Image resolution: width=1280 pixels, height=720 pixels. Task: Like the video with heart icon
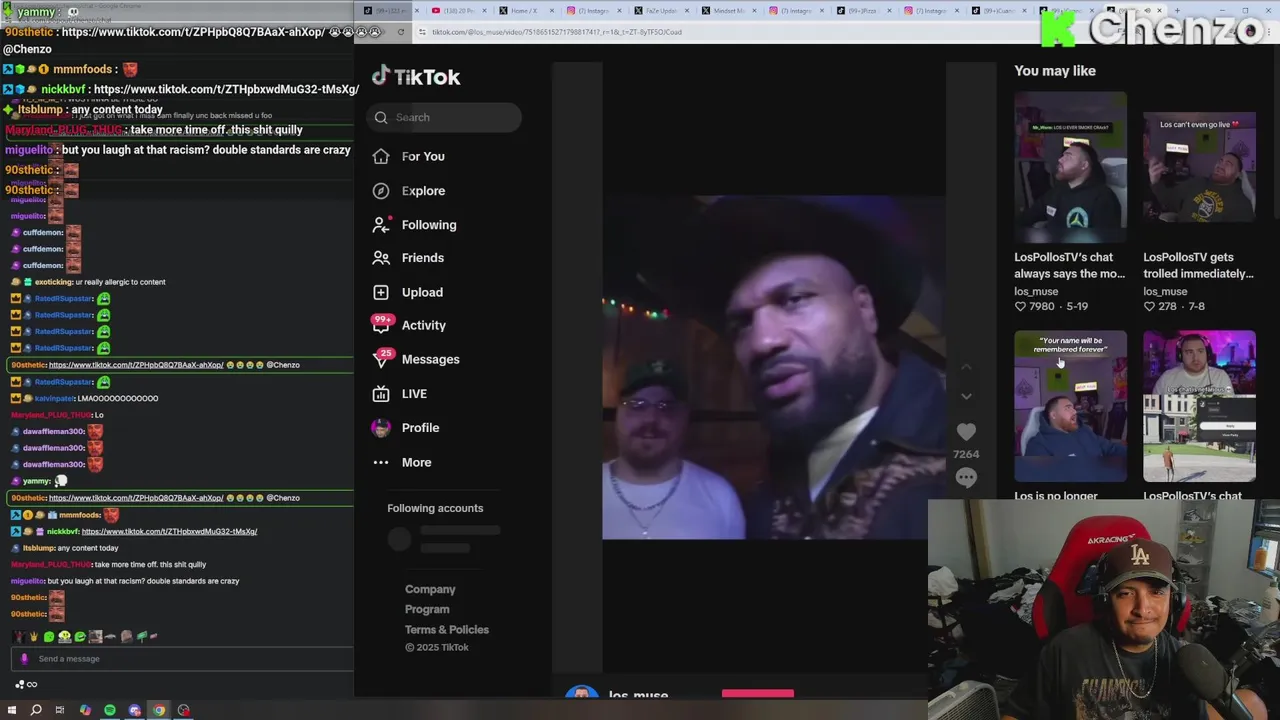[966, 431]
